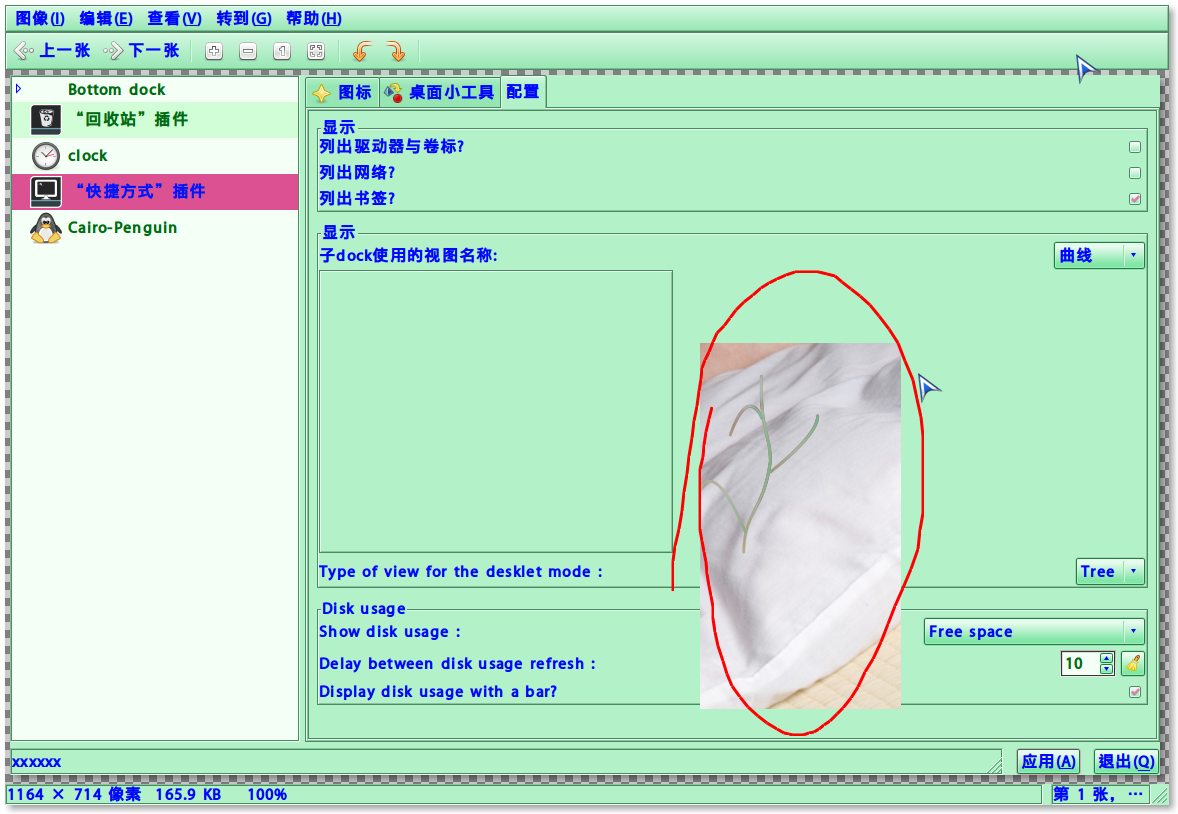Switch to the 配置 tab

click(x=523, y=92)
